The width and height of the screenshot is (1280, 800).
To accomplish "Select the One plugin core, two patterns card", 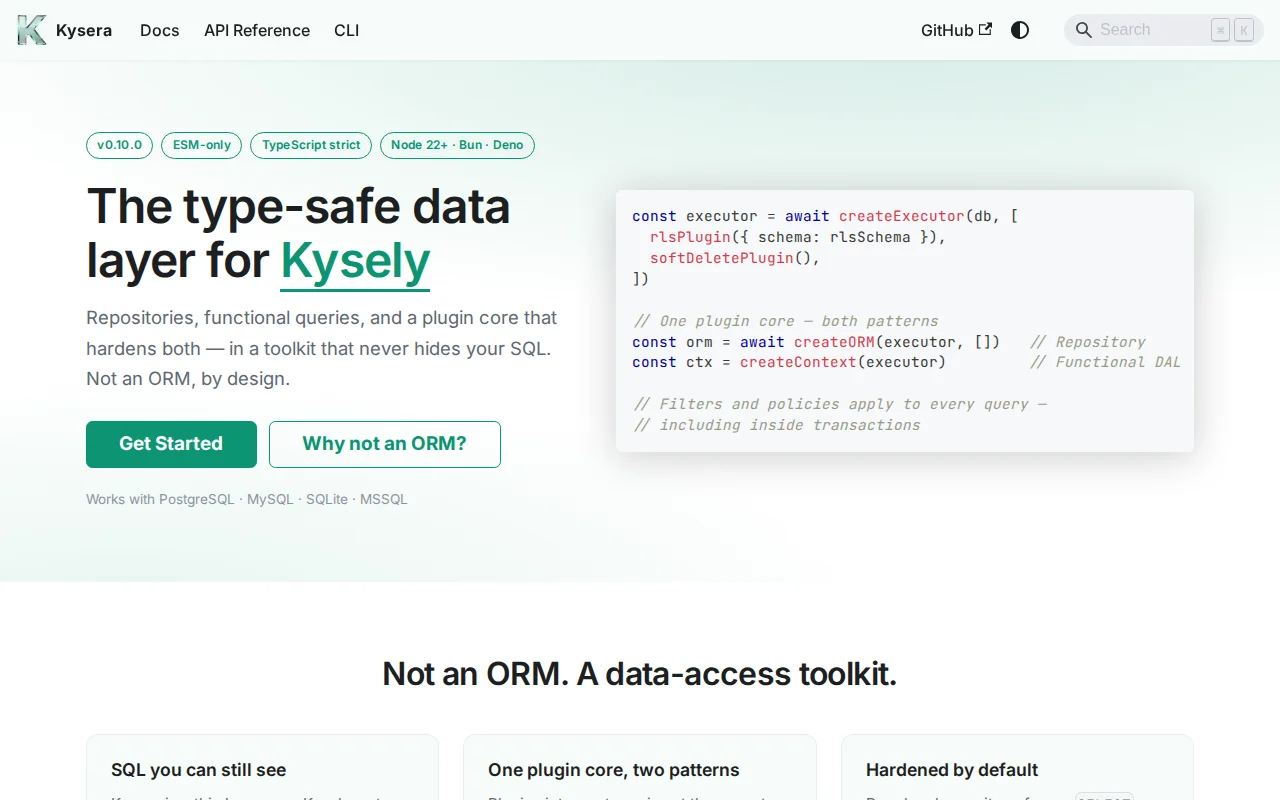I will [640, 767].
